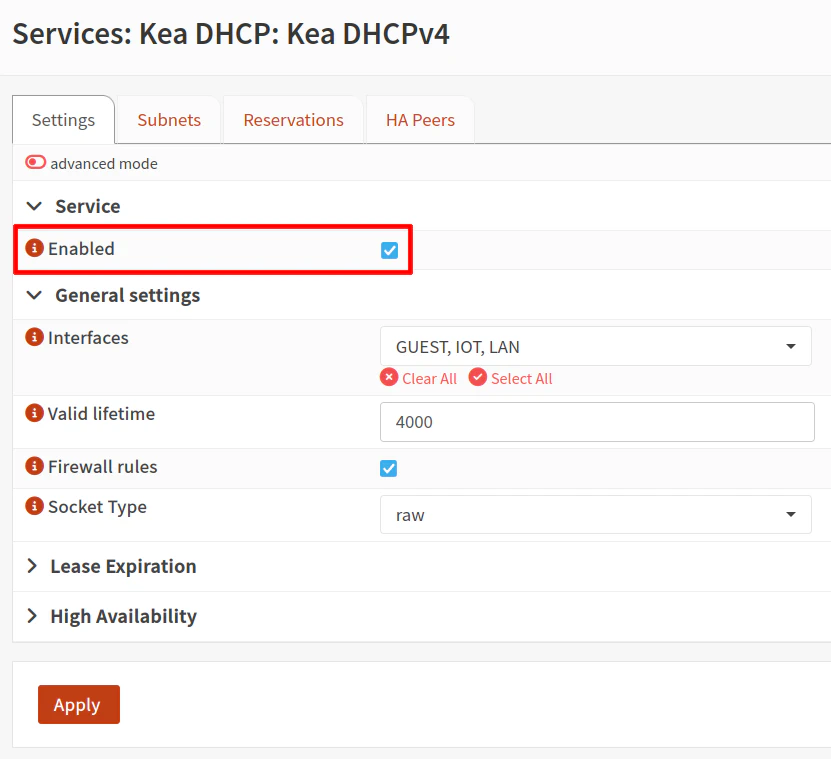This screenshot has height=759, width=831.
Task: Click the Clear All link text
Action: click(x=429, y=378)
